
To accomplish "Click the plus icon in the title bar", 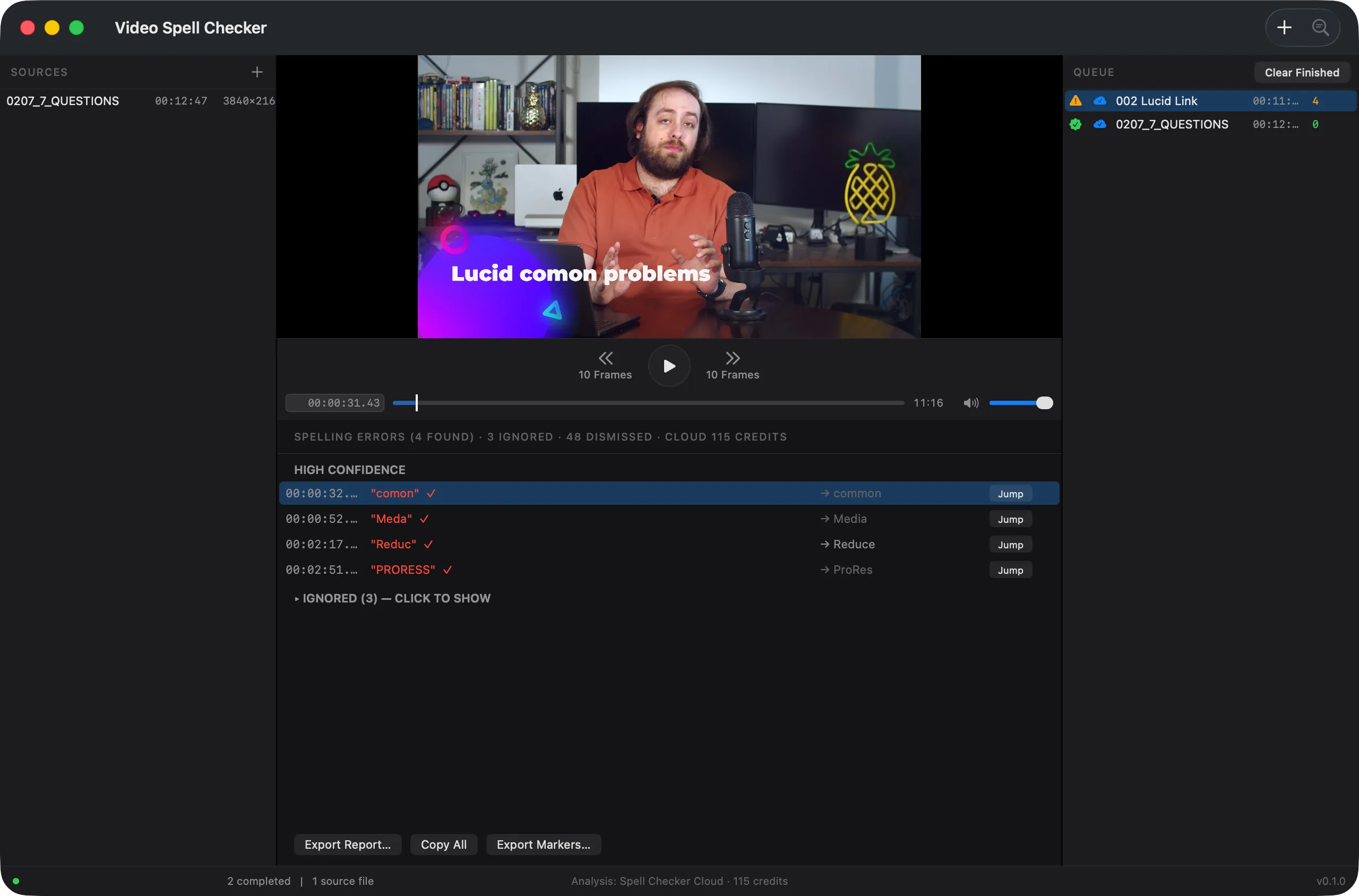I will [x=1284, y=28].
